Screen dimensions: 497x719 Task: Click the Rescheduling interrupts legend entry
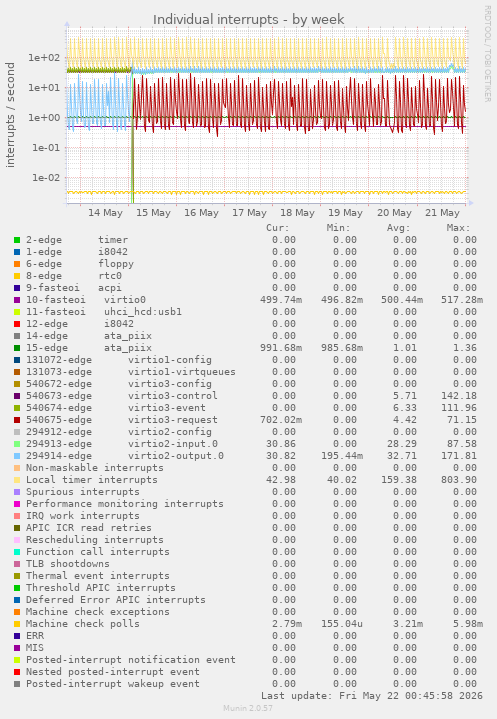[94, 540]
